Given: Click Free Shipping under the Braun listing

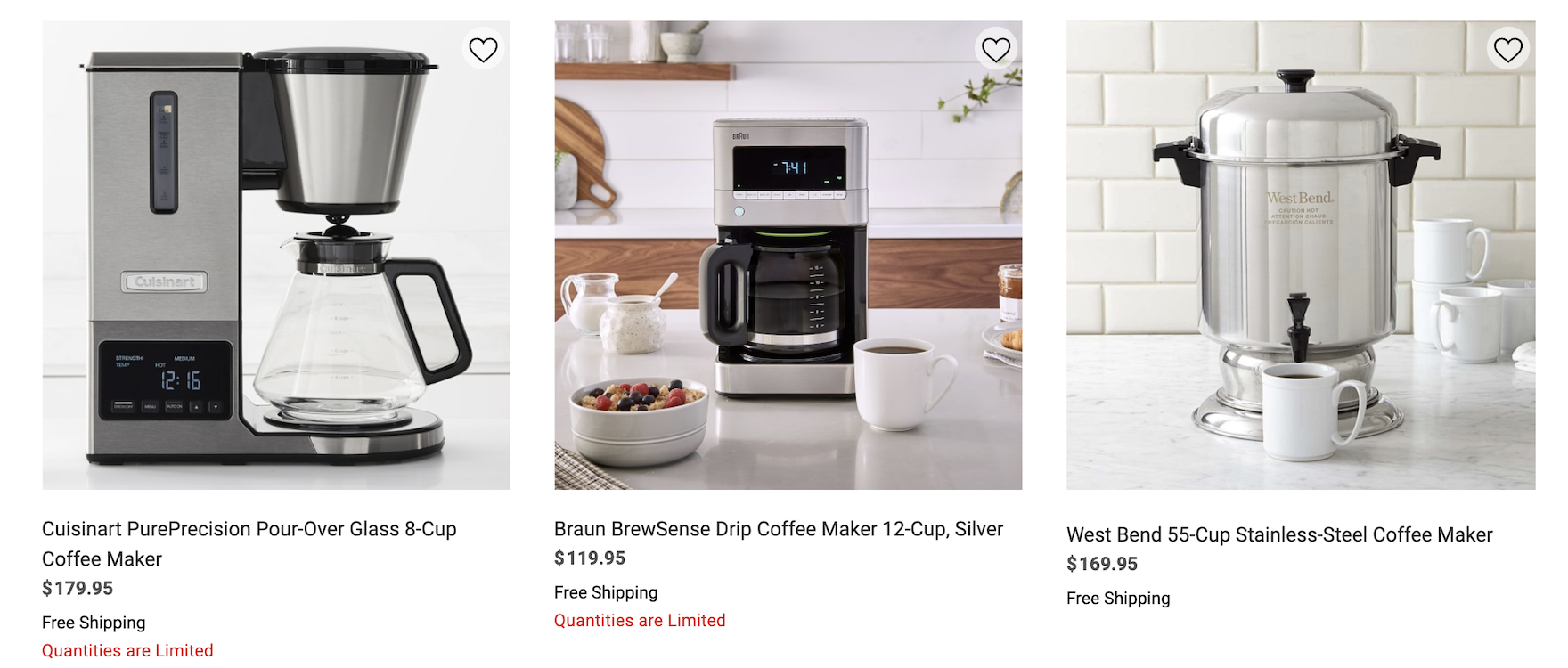Looking at the screenshot, I should point(606,592).
